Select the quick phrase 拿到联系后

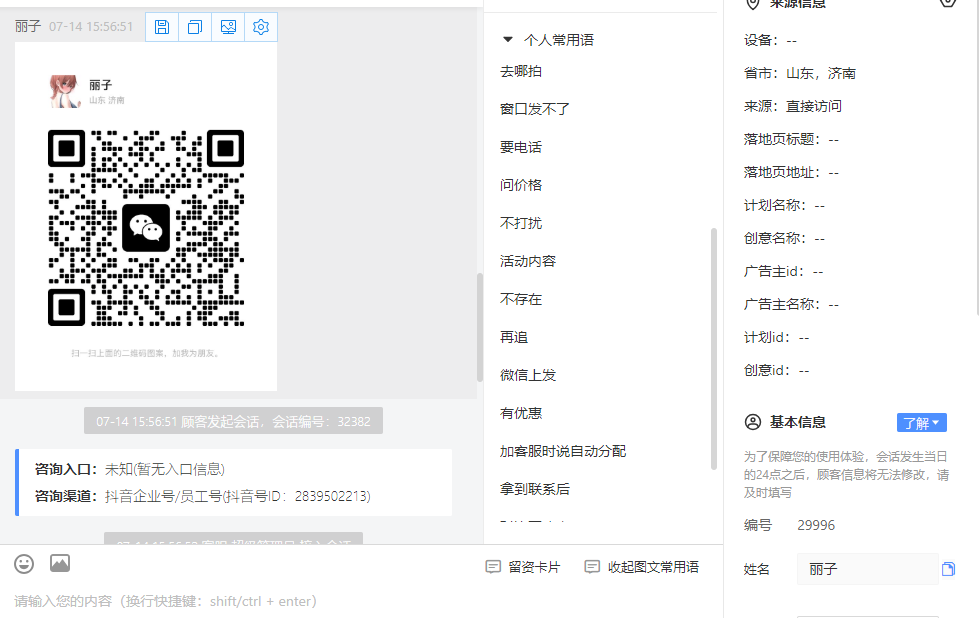[x=534, y=489]
